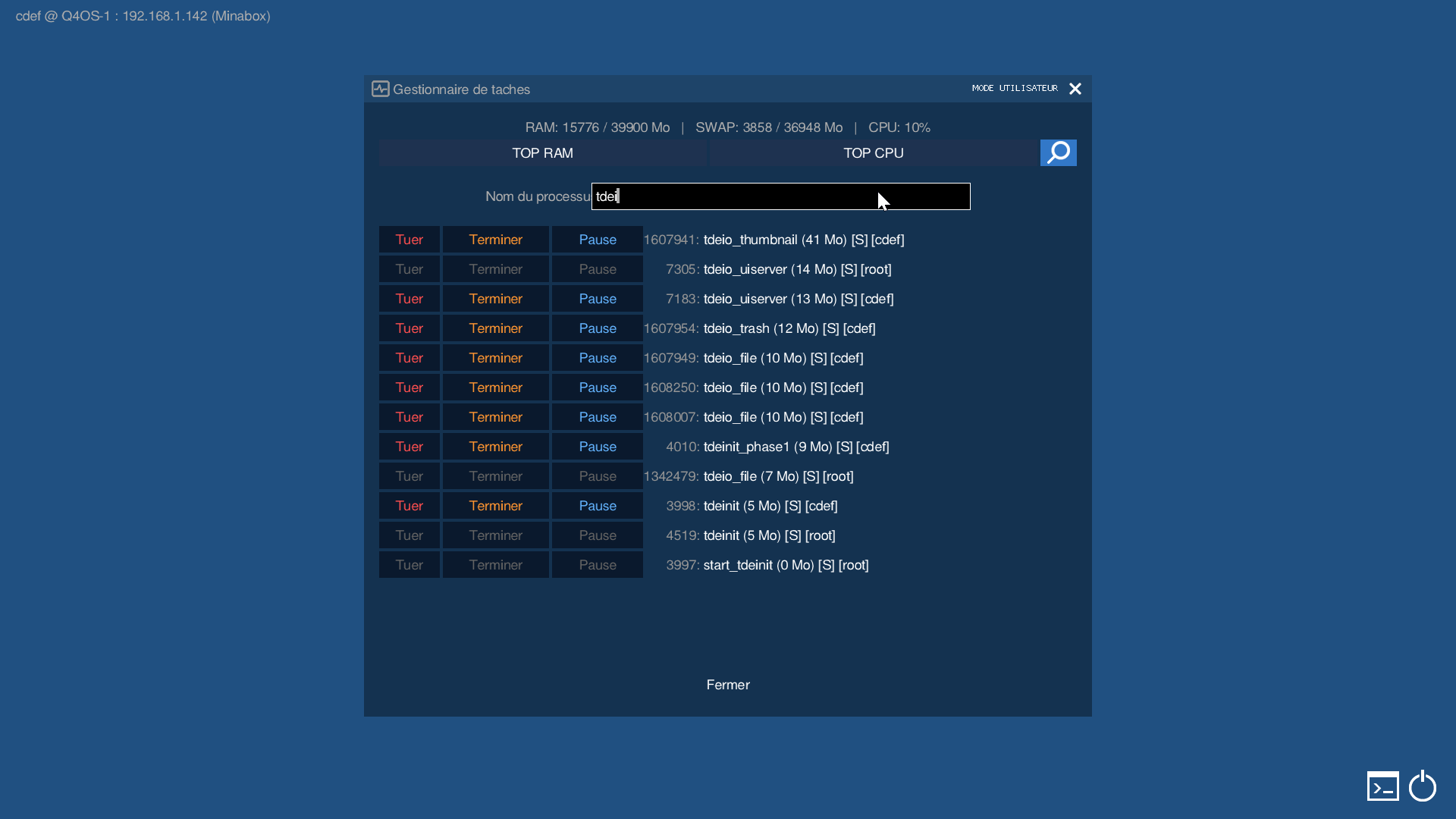The height and width of the screenshot is (819, 1456).
Task: Select the start_tdeinit (0 Mo) text
Action: click(x=786, y=565)
